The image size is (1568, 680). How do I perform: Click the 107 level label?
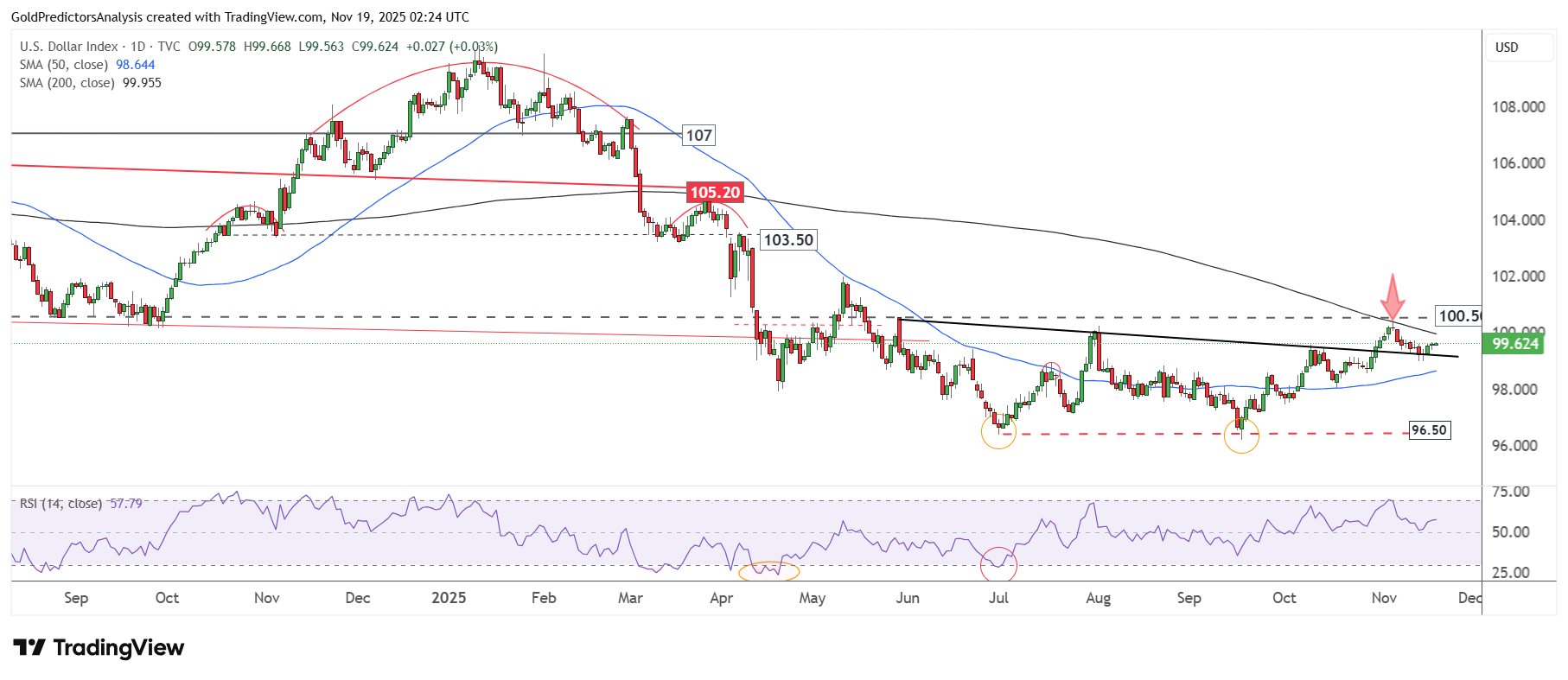[698, 136]
